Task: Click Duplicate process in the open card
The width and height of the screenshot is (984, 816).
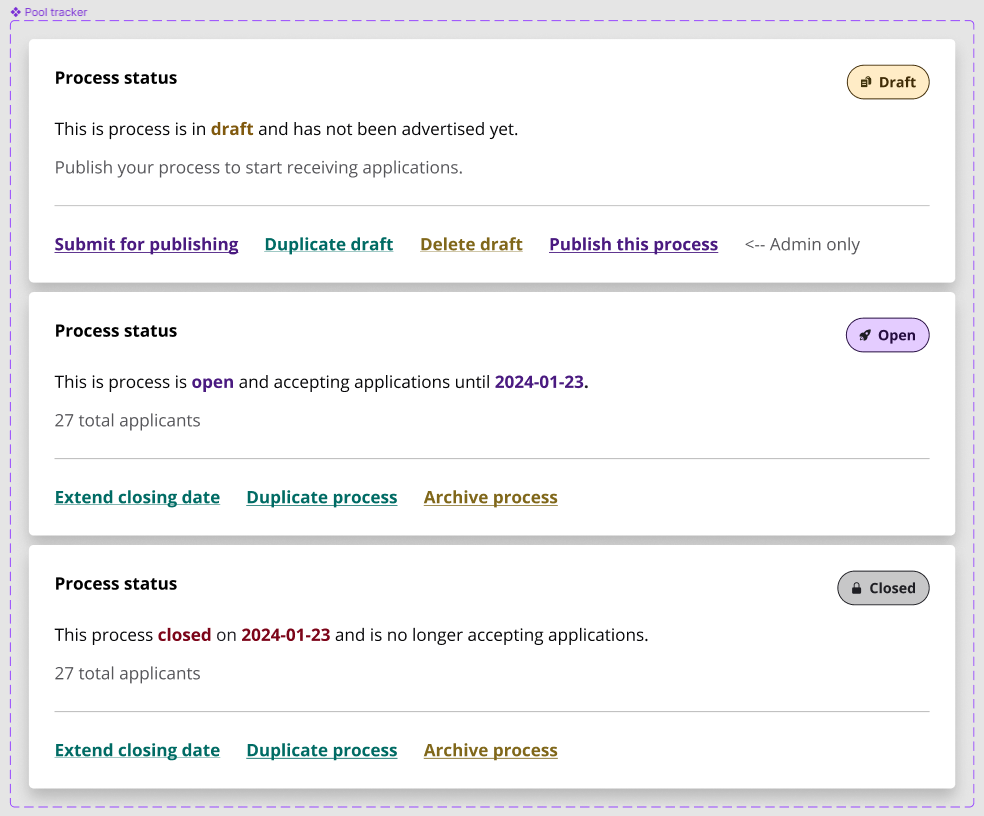Action: pyautogui.click(x=321, y=497)
